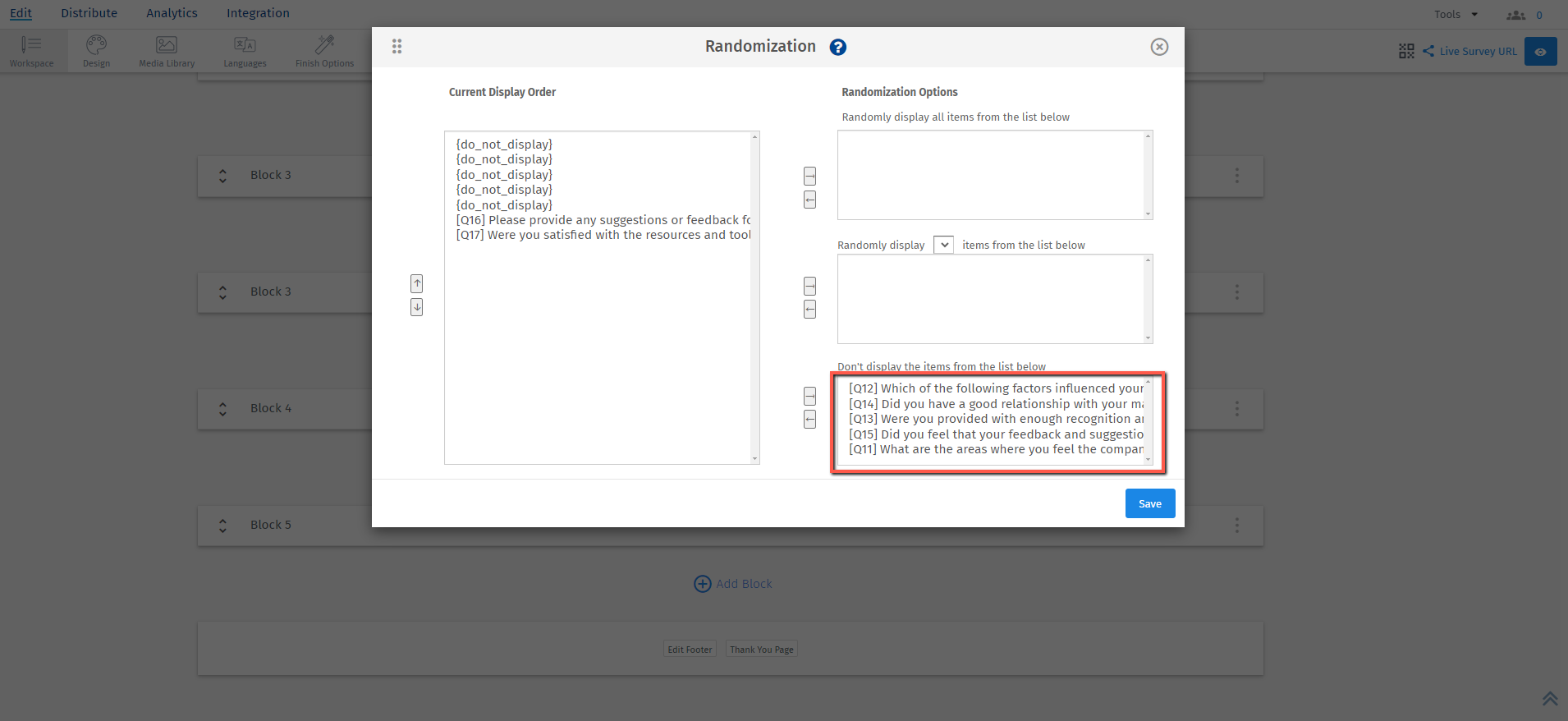Click the blue eye preview button
Screen dimensions: 1568x721
pyautogui.click(x=1540, y=51)
